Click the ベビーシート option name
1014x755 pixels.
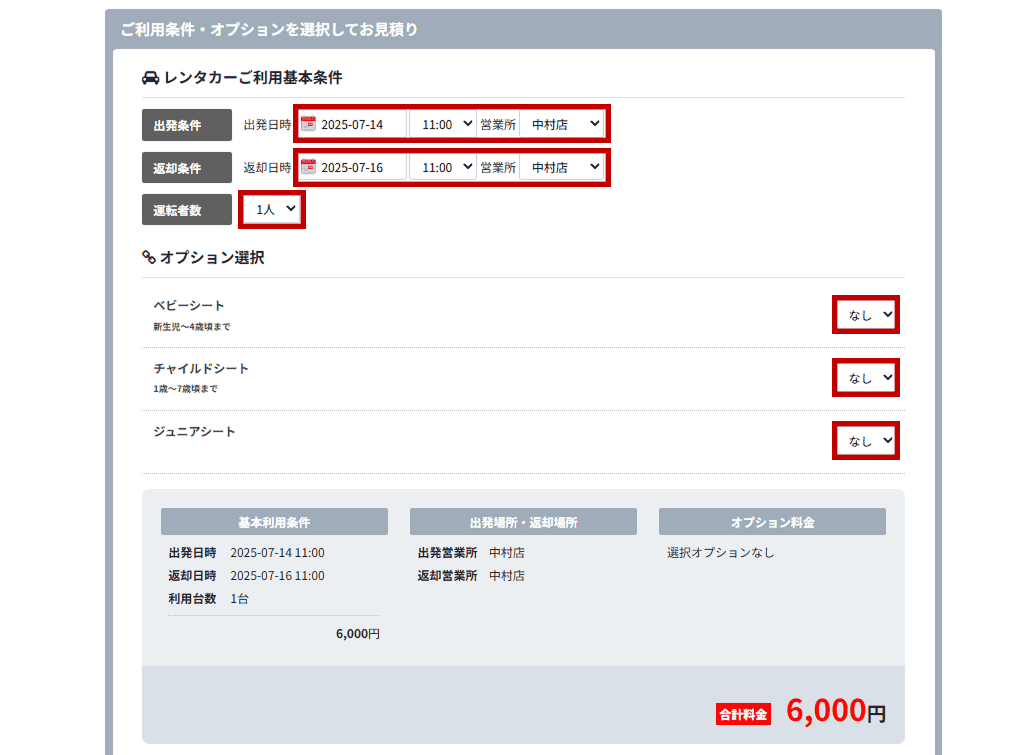(x=189, y=305)
